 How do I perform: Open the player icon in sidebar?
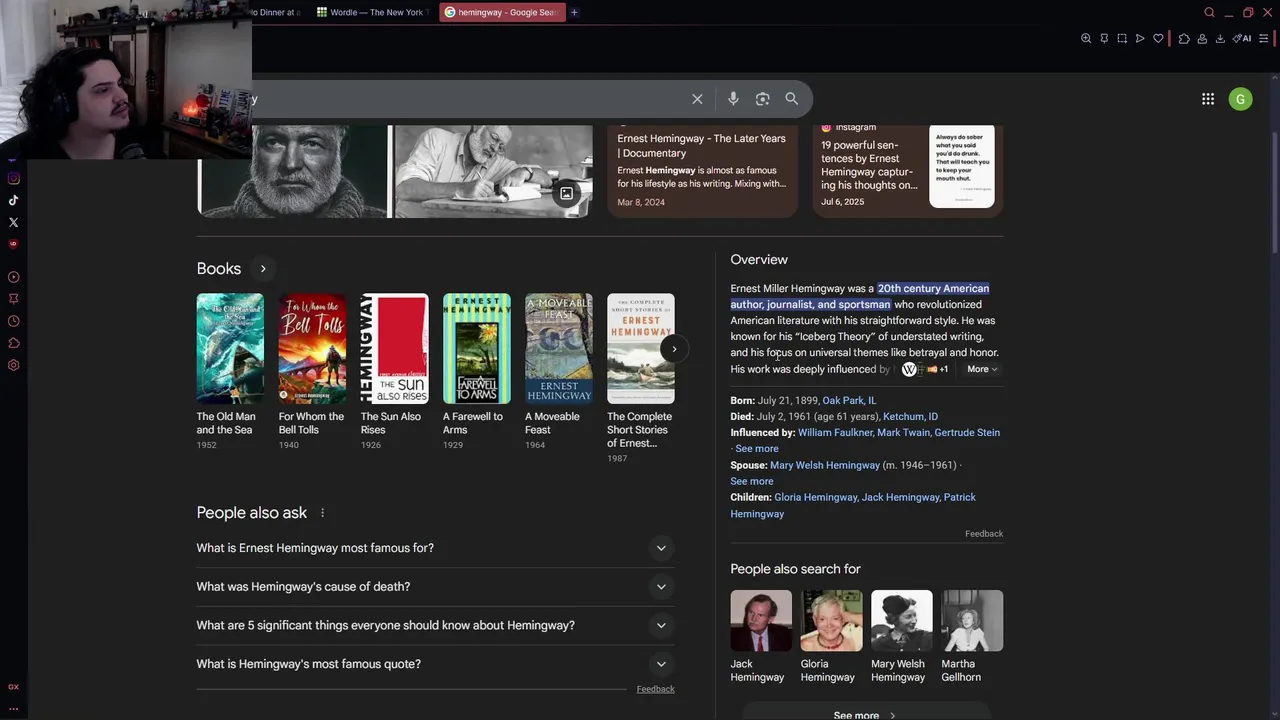click(13, 277)
